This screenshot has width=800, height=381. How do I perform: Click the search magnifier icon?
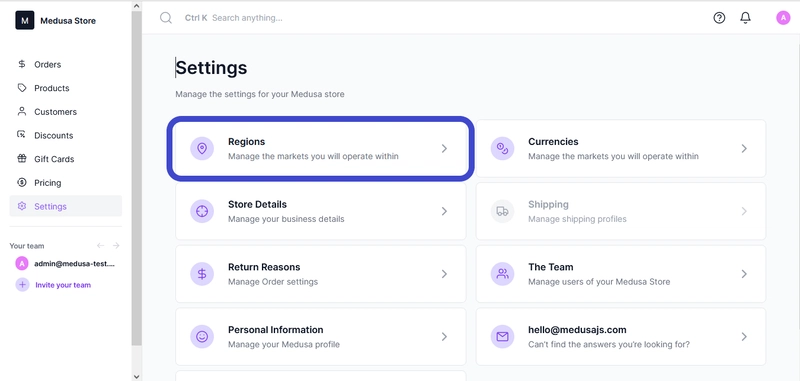[x=166, y=18]
